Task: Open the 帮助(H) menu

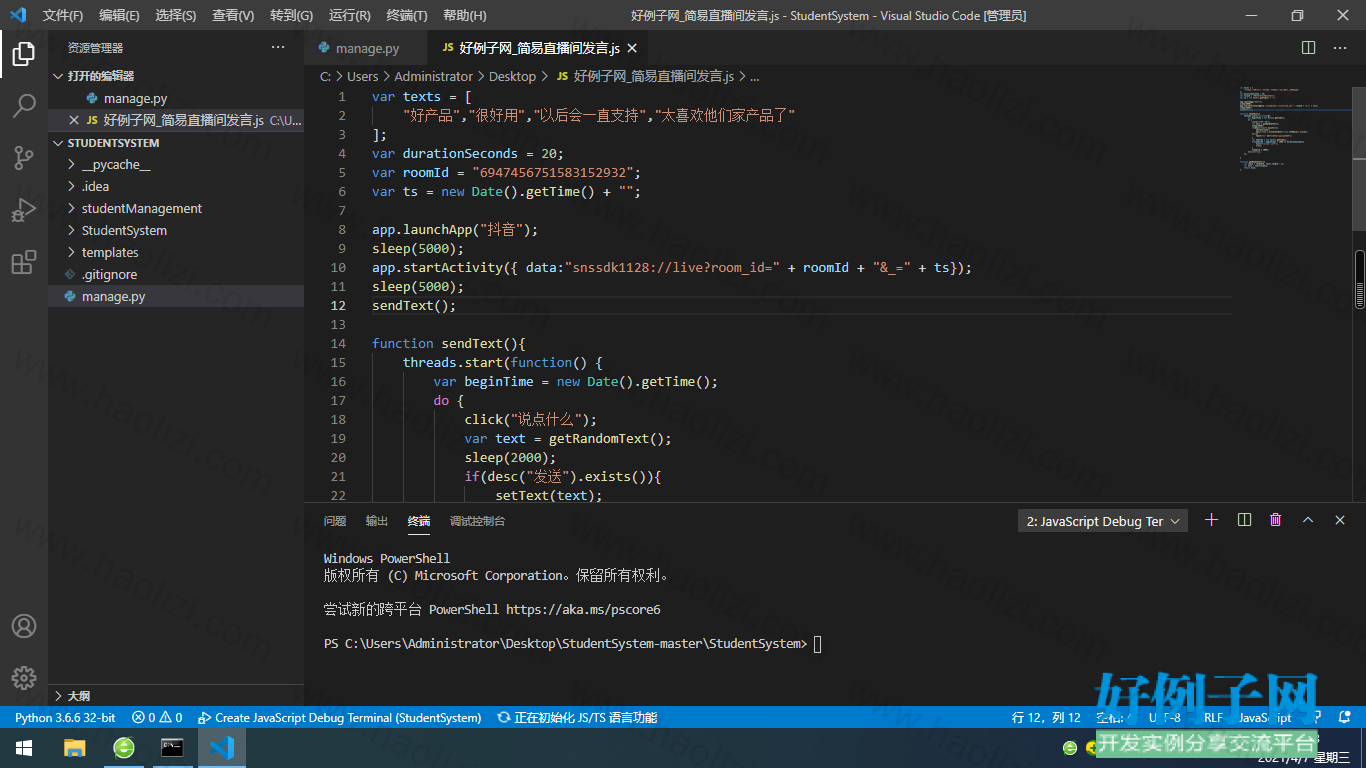Action: point(464,15)
